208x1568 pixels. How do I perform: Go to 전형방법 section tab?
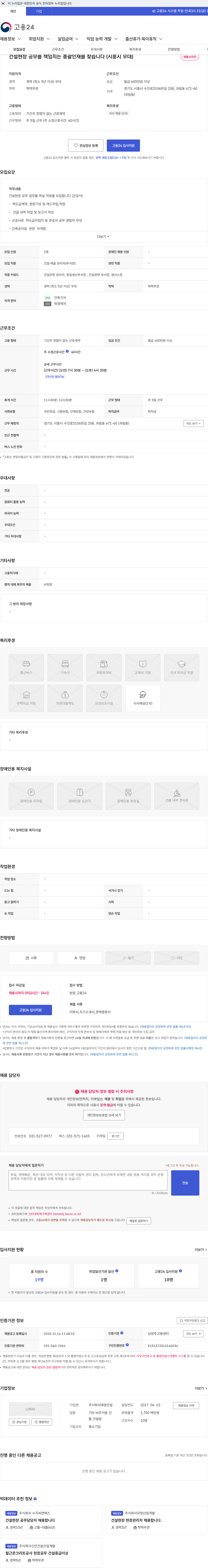coord(174,49)
